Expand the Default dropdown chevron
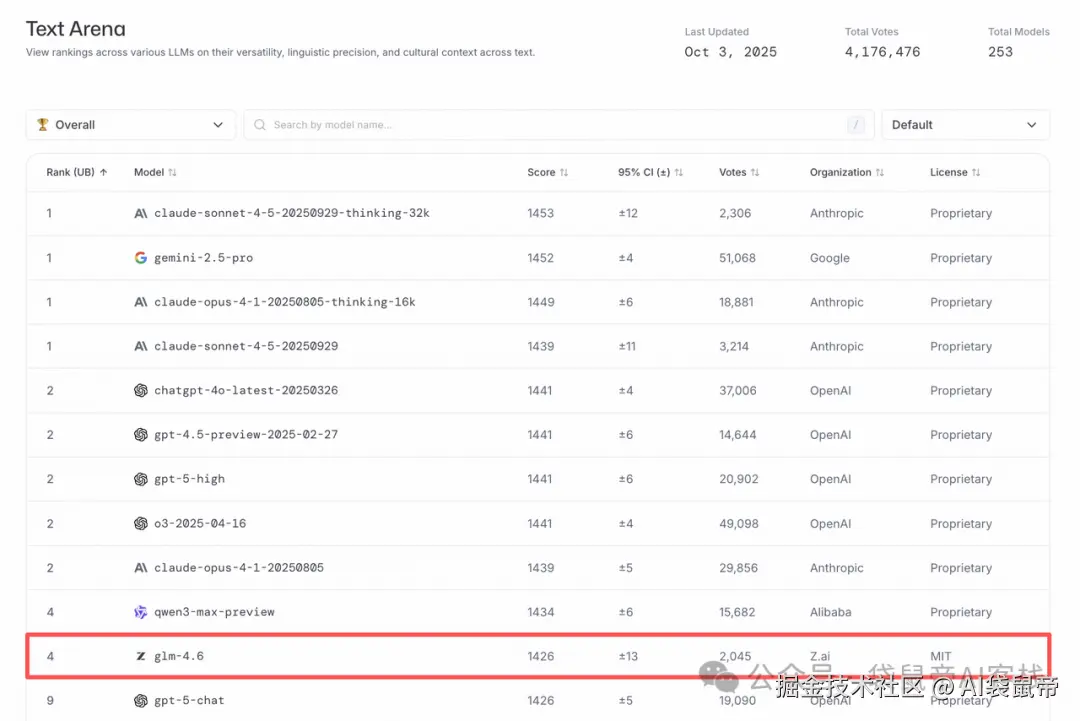Screen dimensions: 1080x721 tap(1031, 125)
